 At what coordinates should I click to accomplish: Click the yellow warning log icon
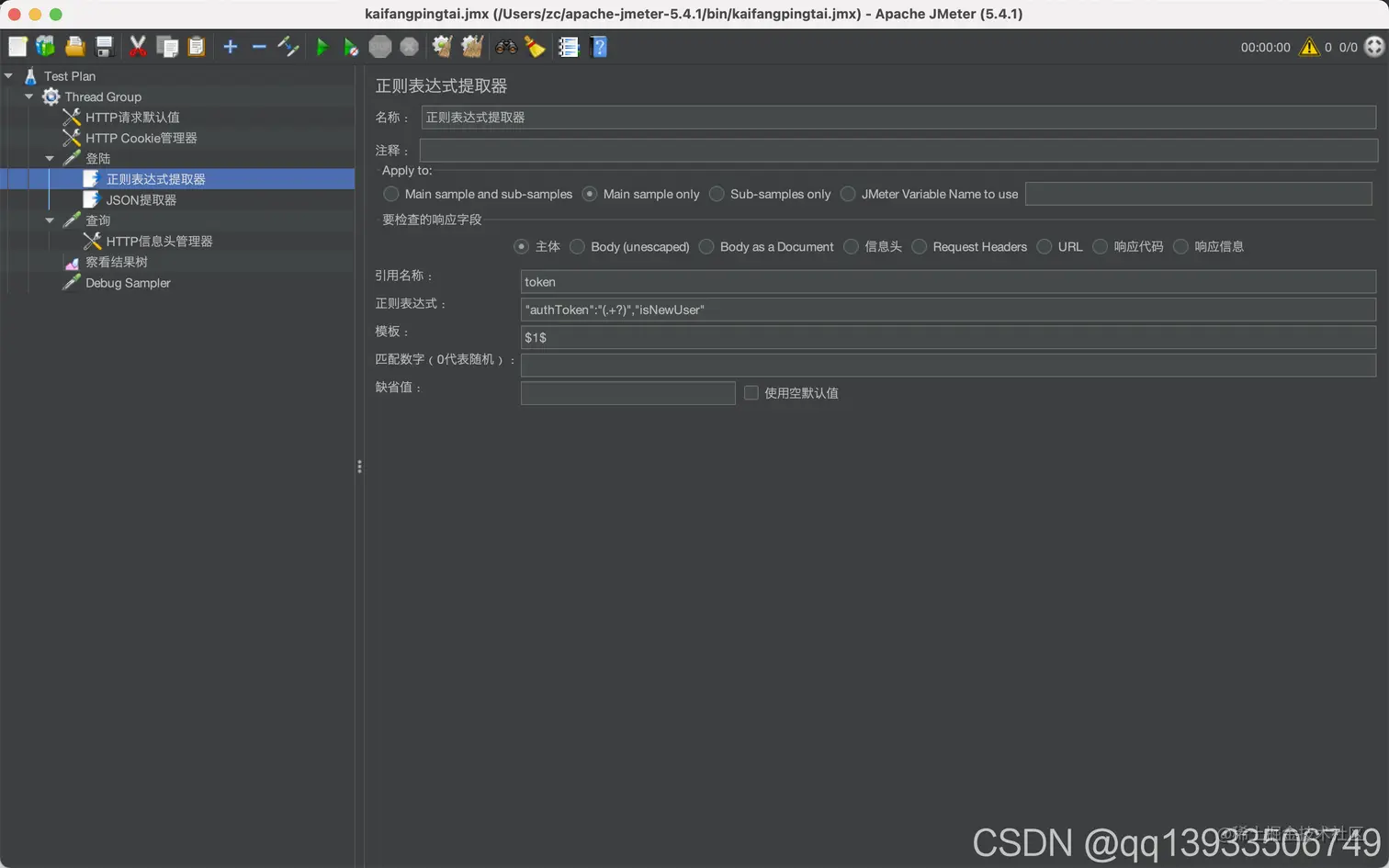(x=1309, y=47)
